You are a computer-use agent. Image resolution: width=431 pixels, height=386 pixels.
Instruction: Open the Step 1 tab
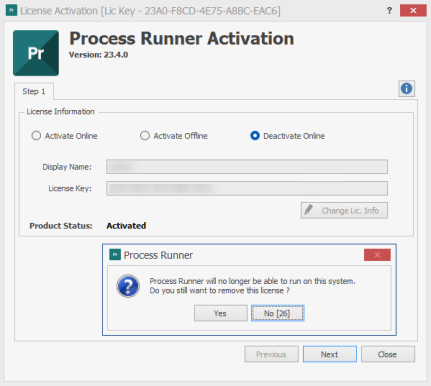(x=34, y=91)
